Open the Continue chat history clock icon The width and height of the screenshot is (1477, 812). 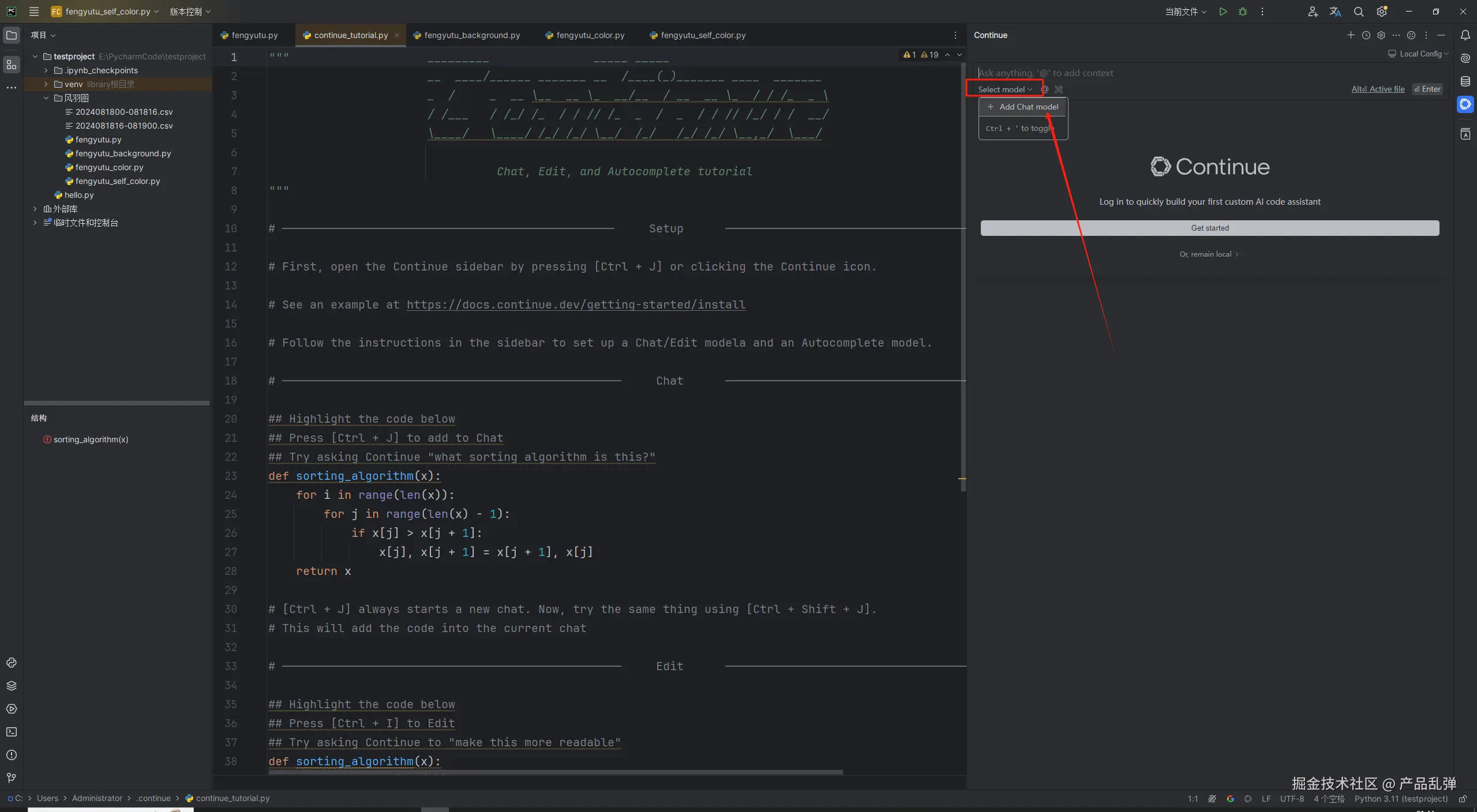(x=1366, y=35)
